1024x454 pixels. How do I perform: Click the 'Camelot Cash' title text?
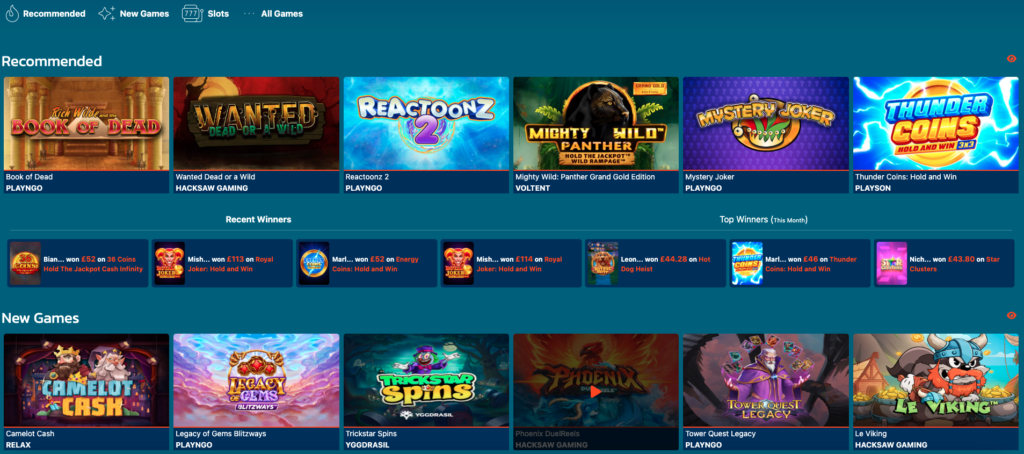coord(30,433)
